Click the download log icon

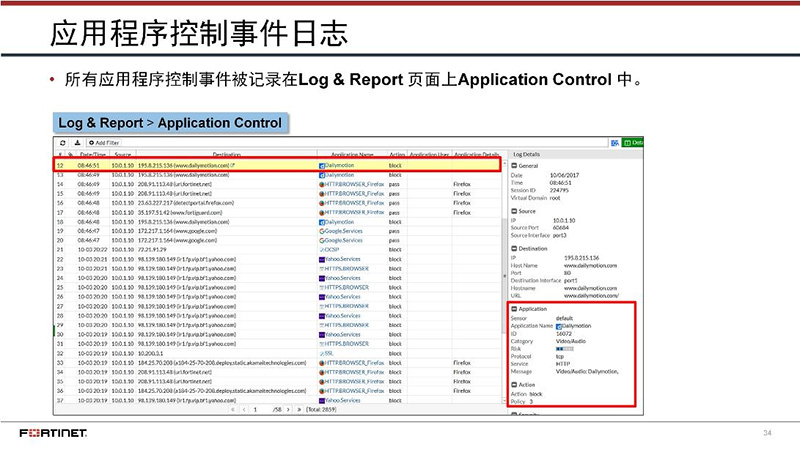[77, 143]
